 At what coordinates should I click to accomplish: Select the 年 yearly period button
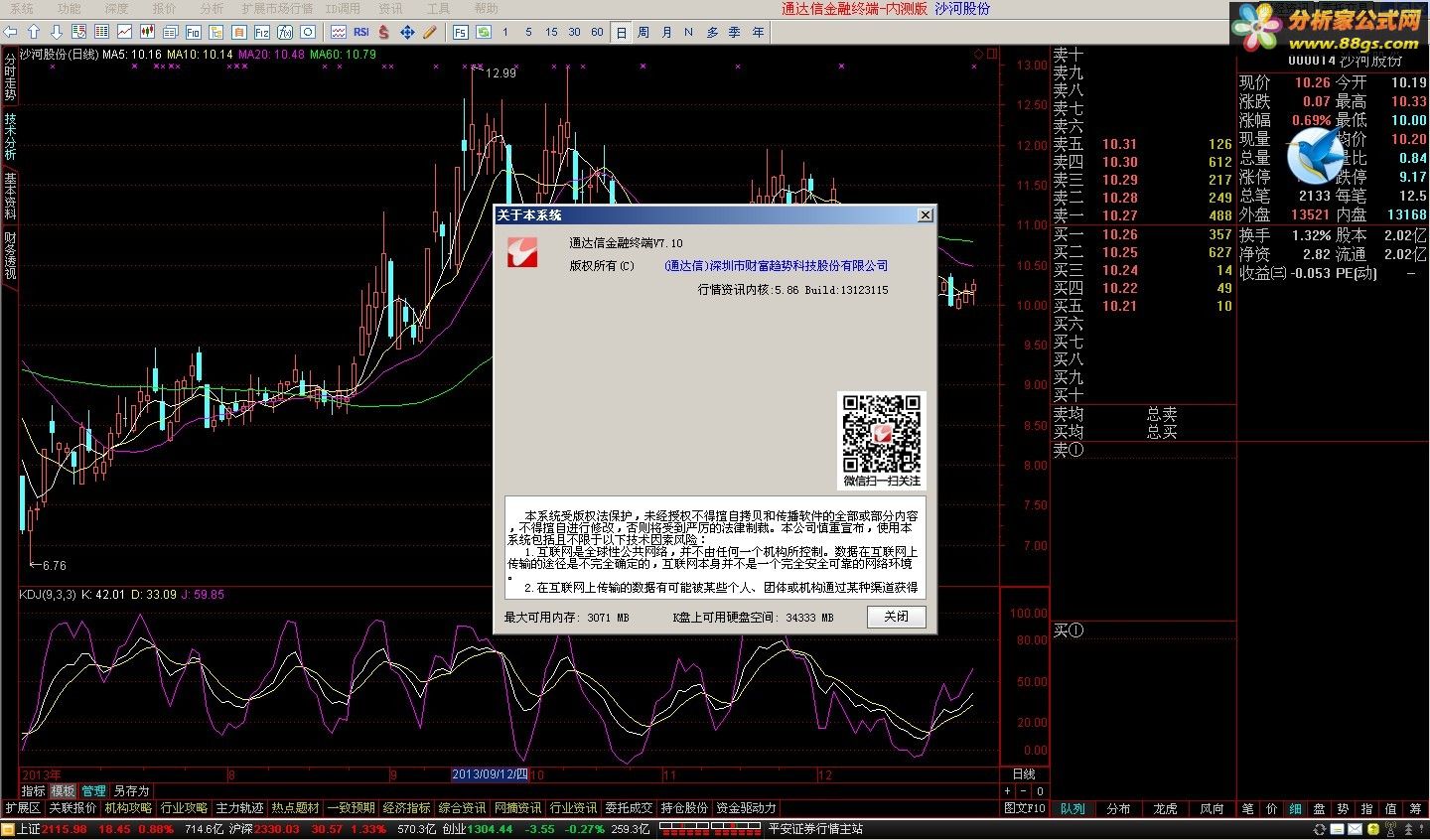point(758,32)
